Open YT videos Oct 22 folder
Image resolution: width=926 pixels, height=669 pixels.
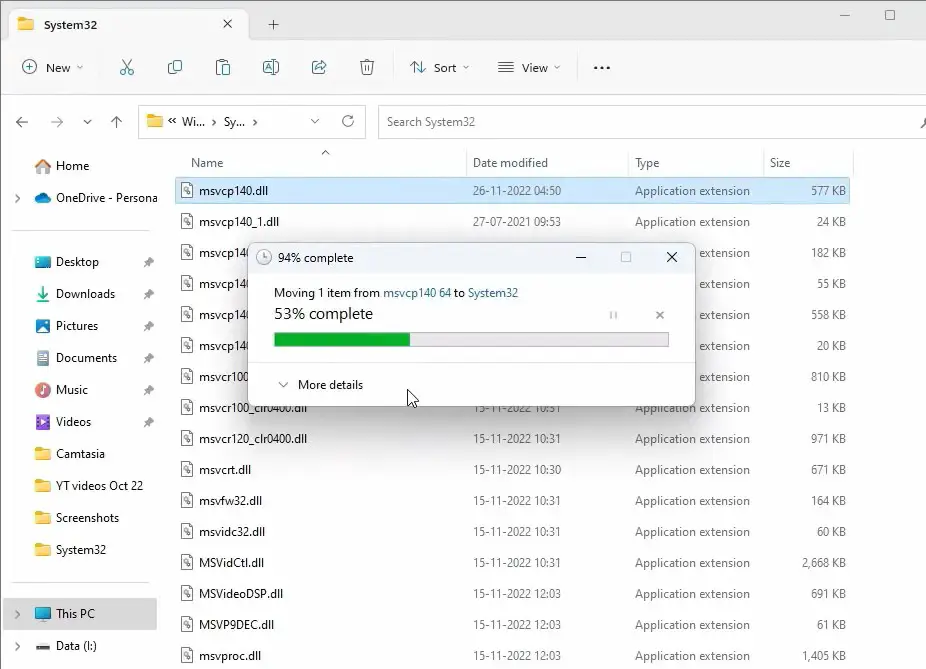click(x=89, y=485)
